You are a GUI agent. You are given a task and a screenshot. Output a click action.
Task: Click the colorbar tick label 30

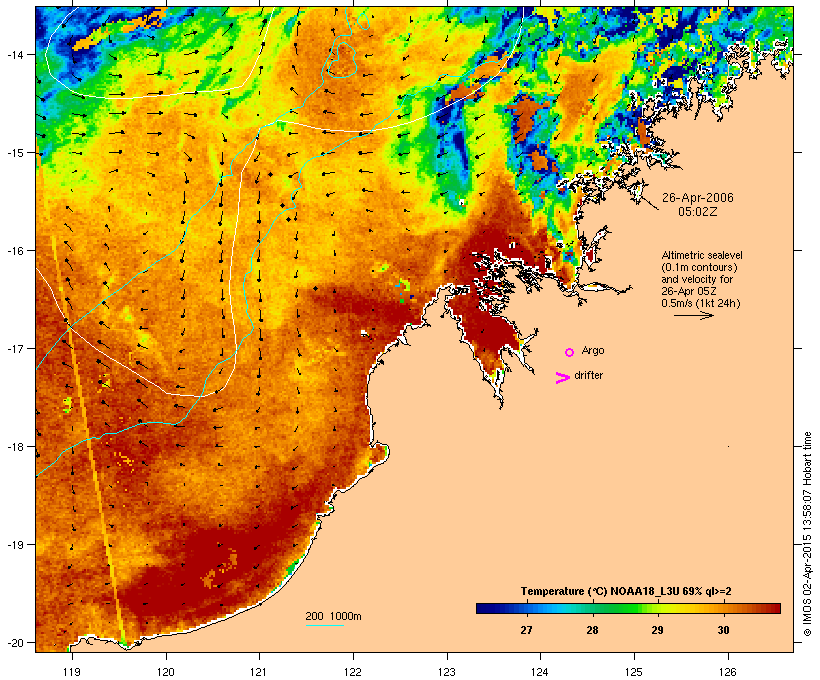click(723, 630)
